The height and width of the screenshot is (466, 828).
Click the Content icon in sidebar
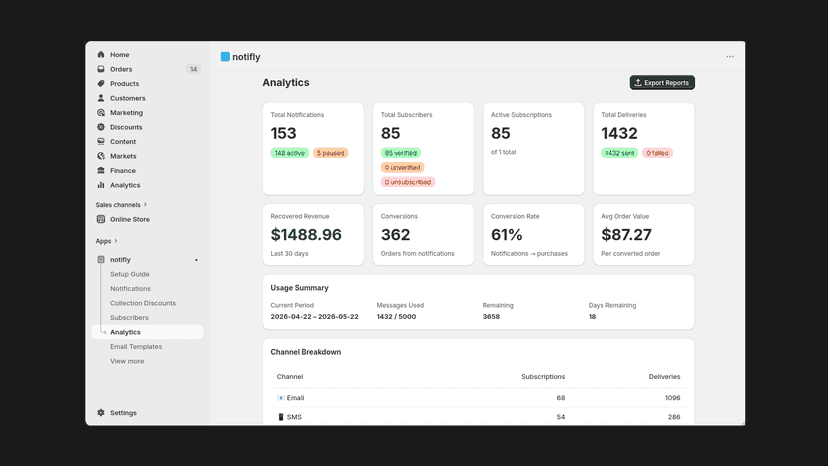101,142
